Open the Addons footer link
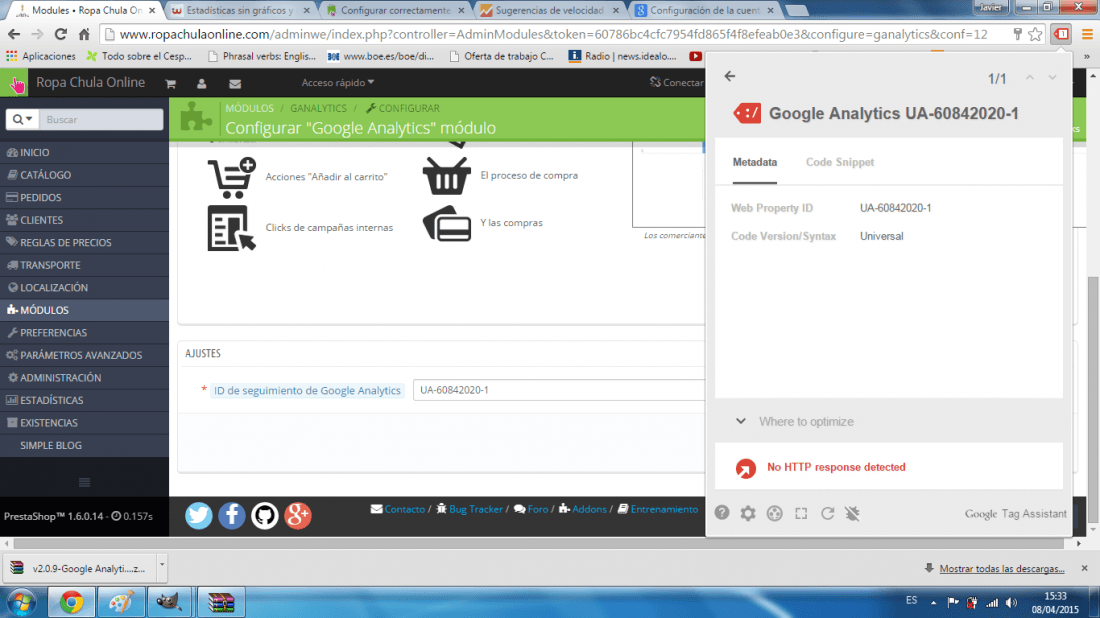The height and width of the screenshot is (618, 1100). pos(589,509)
